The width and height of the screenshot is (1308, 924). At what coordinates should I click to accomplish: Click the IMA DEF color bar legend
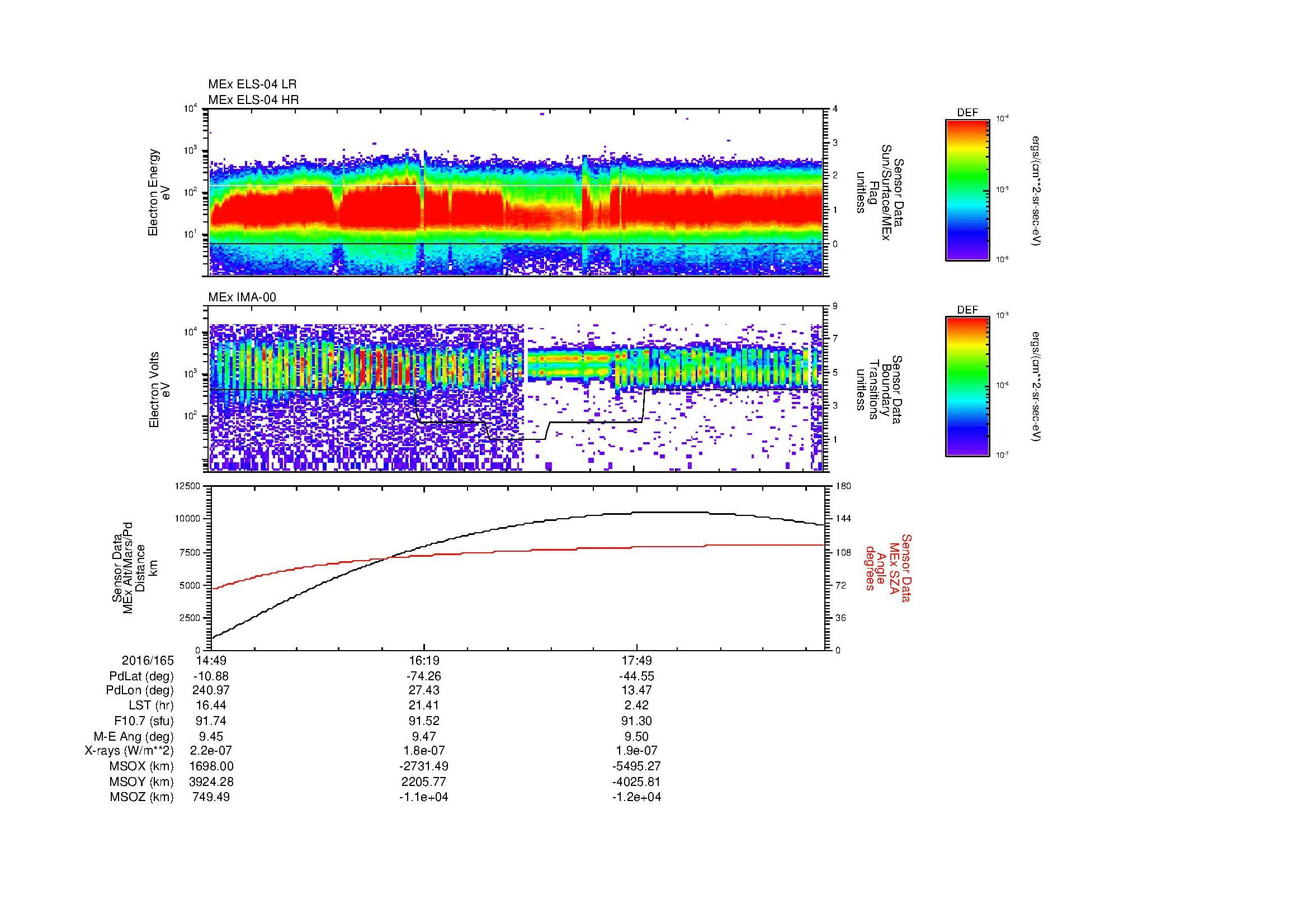pos(967,387)
